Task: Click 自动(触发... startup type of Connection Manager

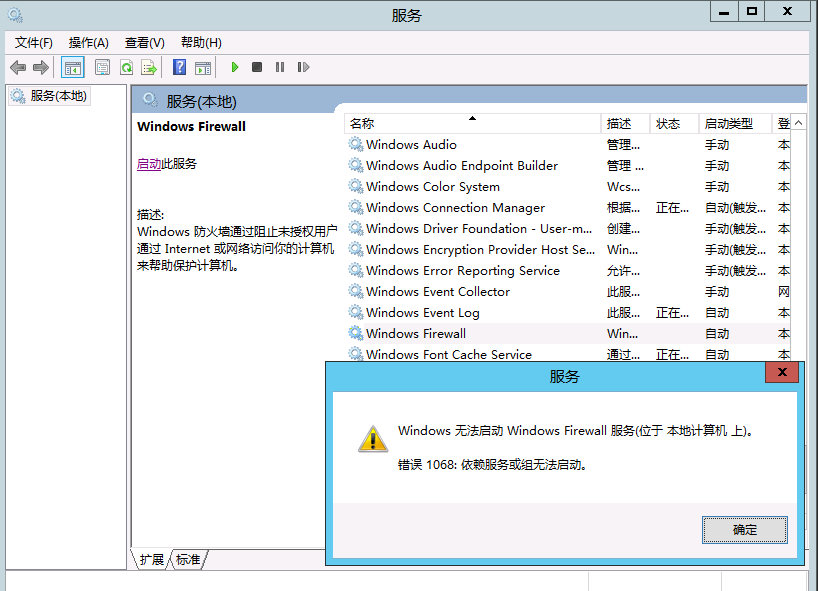Action: 735,208
